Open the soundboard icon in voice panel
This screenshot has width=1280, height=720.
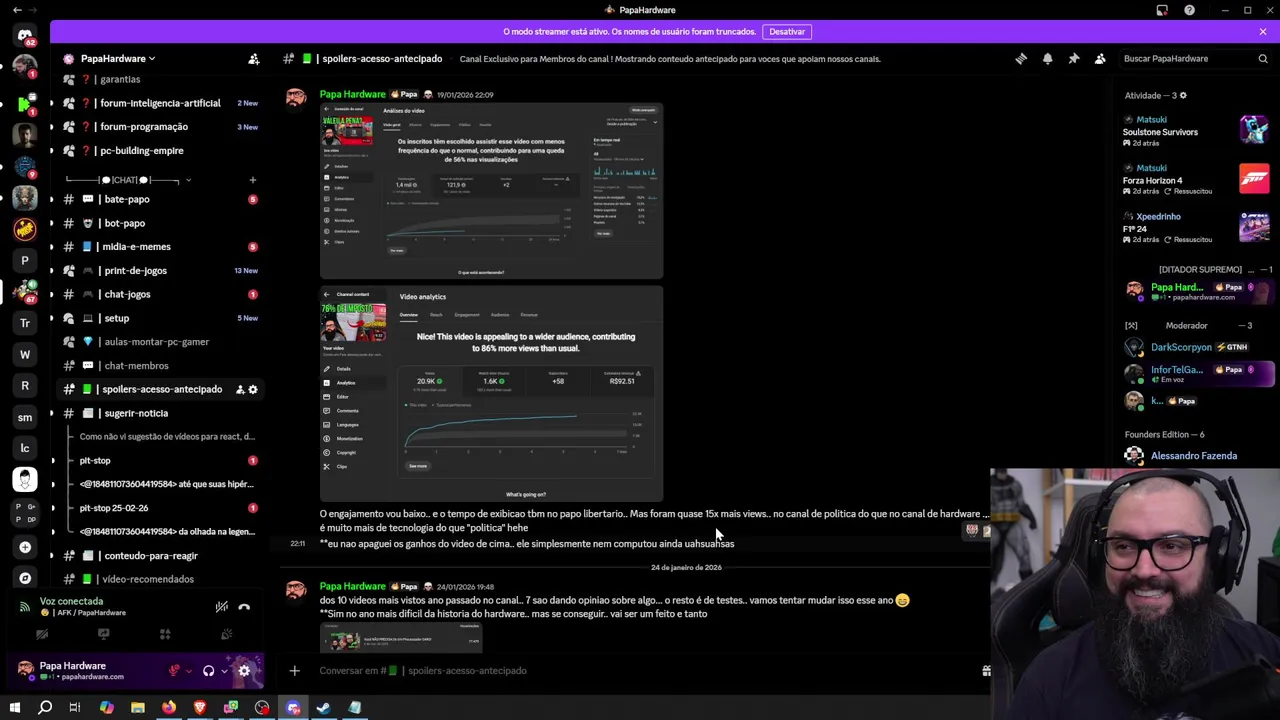coord(226,634)
